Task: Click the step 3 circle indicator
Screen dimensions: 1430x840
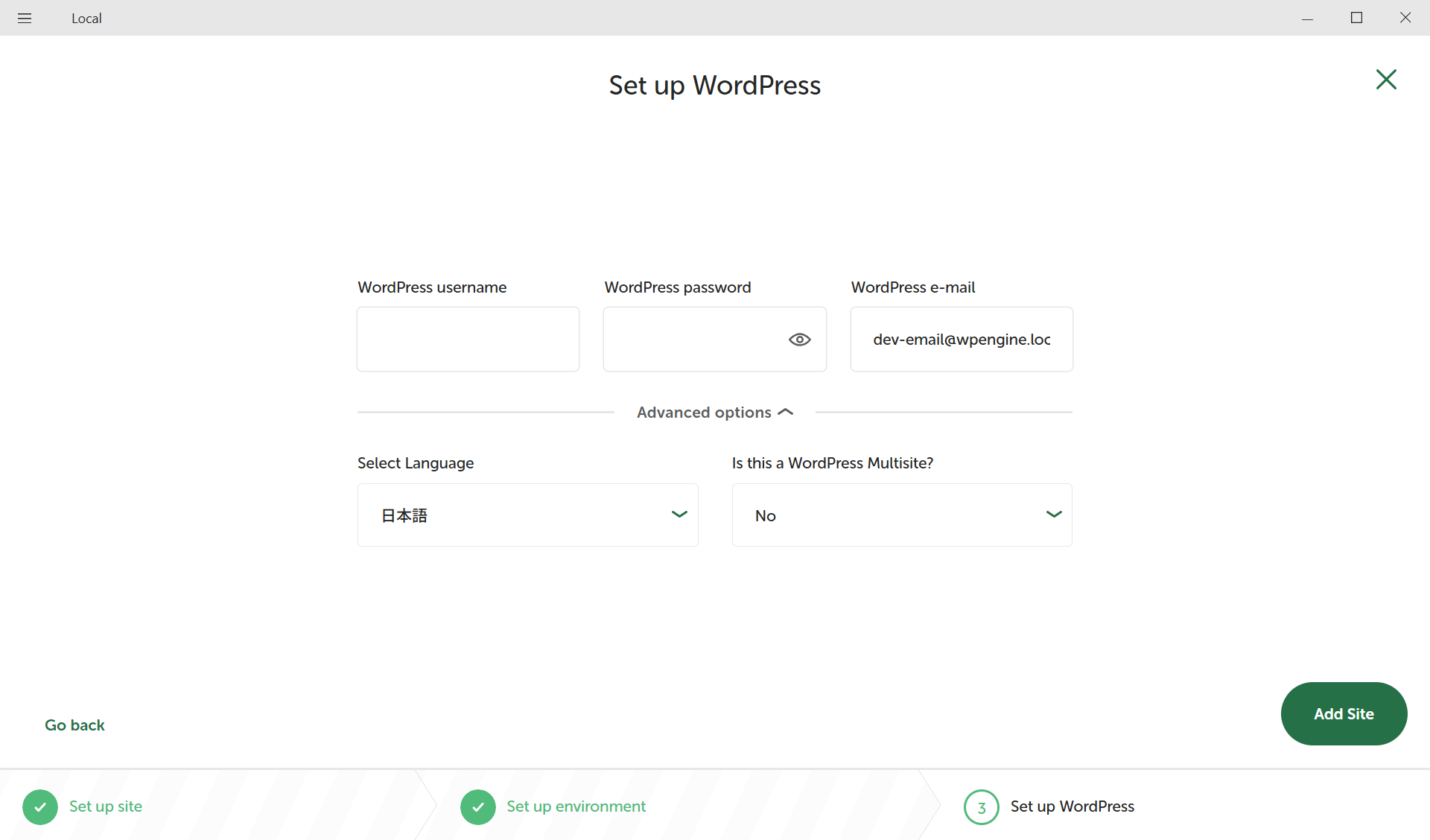Action: [981, 806]
